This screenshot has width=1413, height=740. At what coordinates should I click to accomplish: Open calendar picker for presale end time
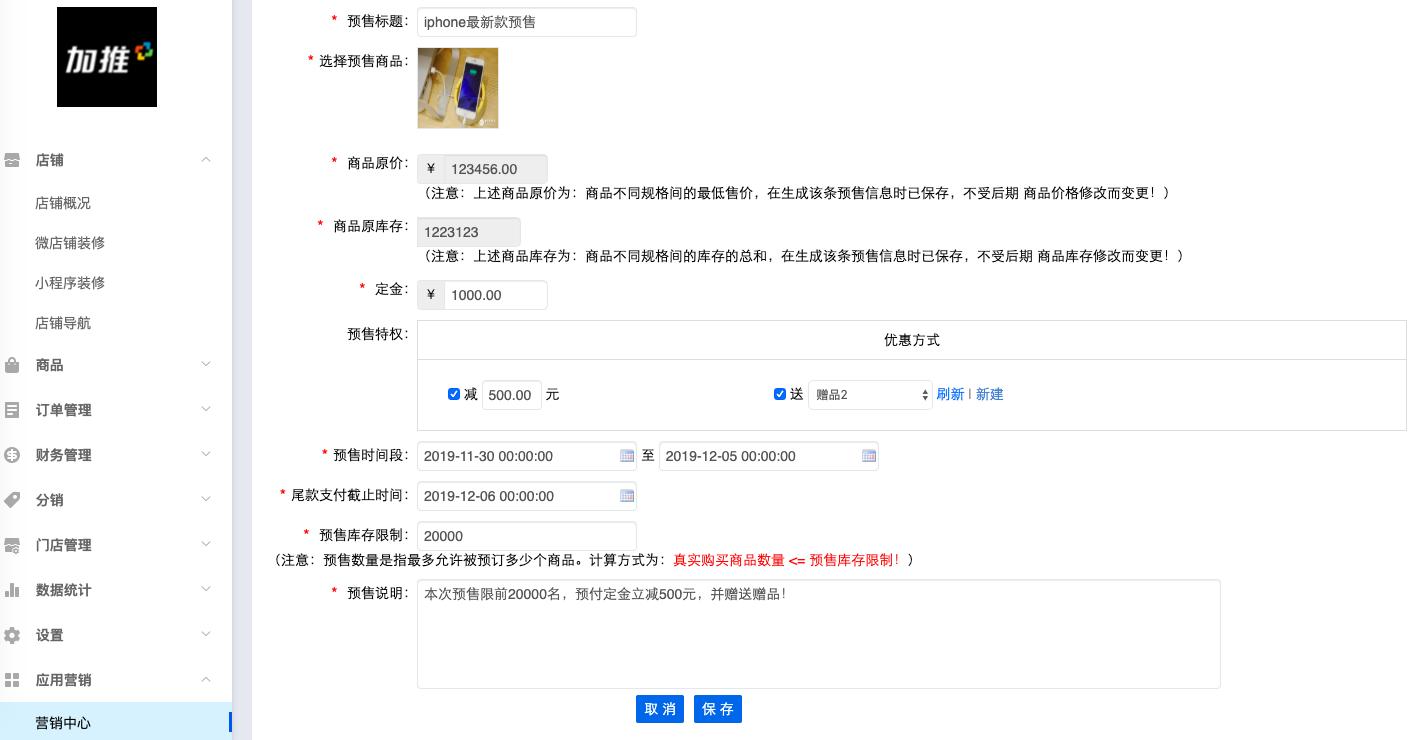pos(869,456)
